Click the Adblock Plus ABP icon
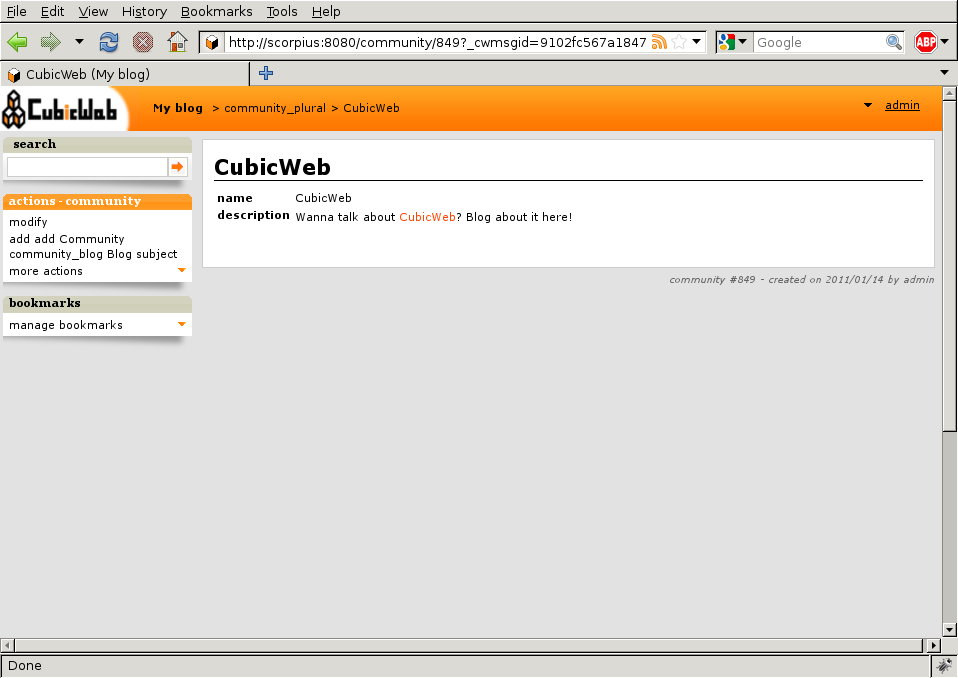This screenshot has height=678, width=958. pos(926,42)
